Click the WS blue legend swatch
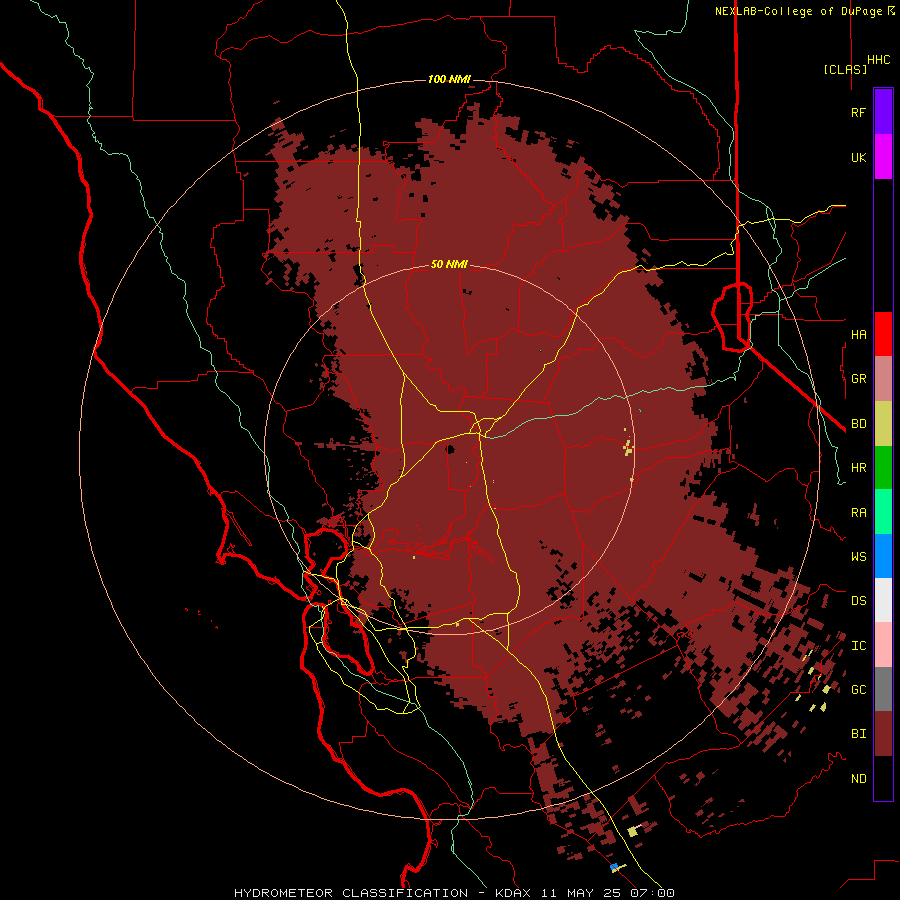The width and height of the screenshot is (900, 900). coord(883,556)
